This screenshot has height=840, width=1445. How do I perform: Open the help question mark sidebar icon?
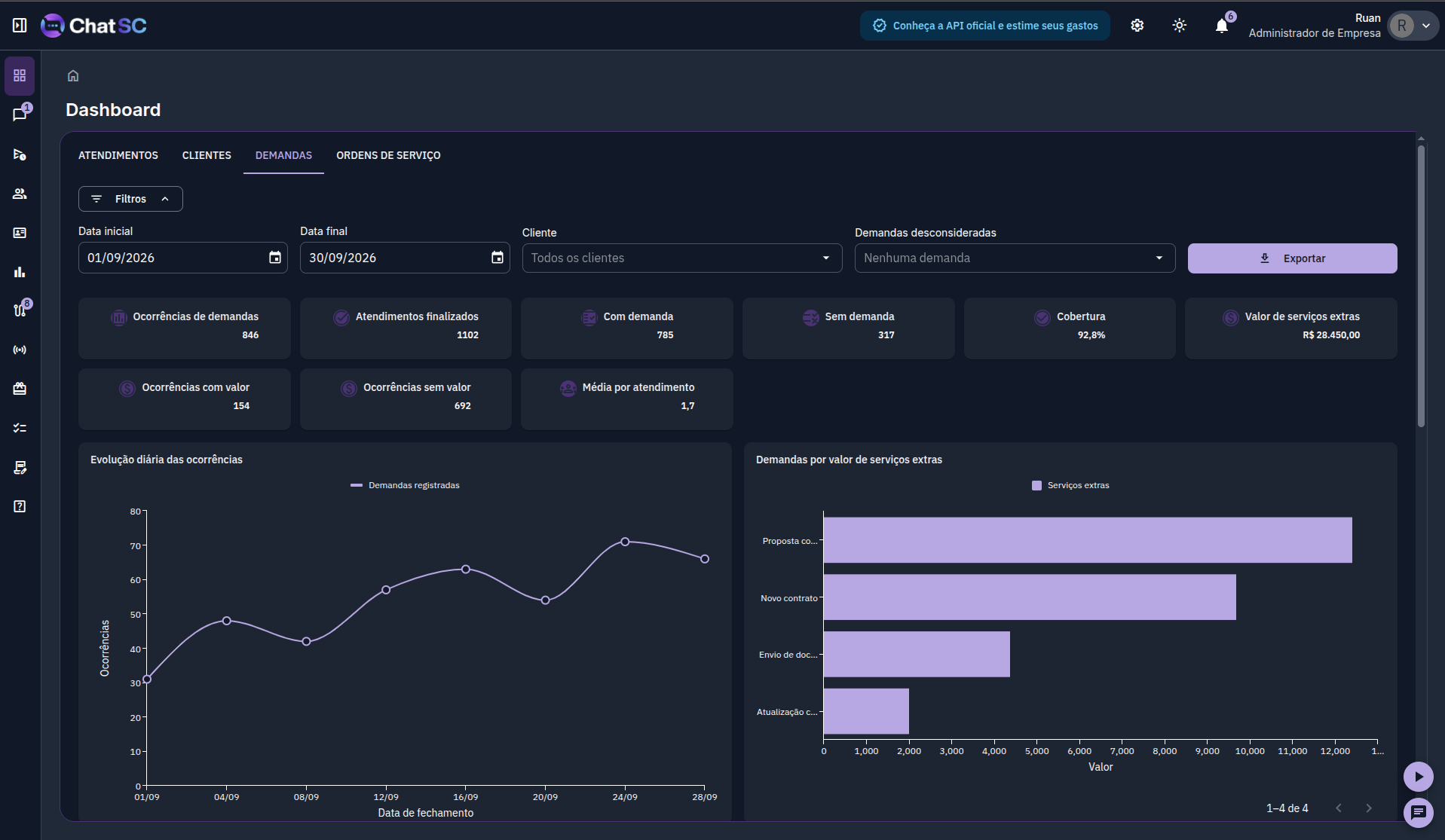pos(20,506)
